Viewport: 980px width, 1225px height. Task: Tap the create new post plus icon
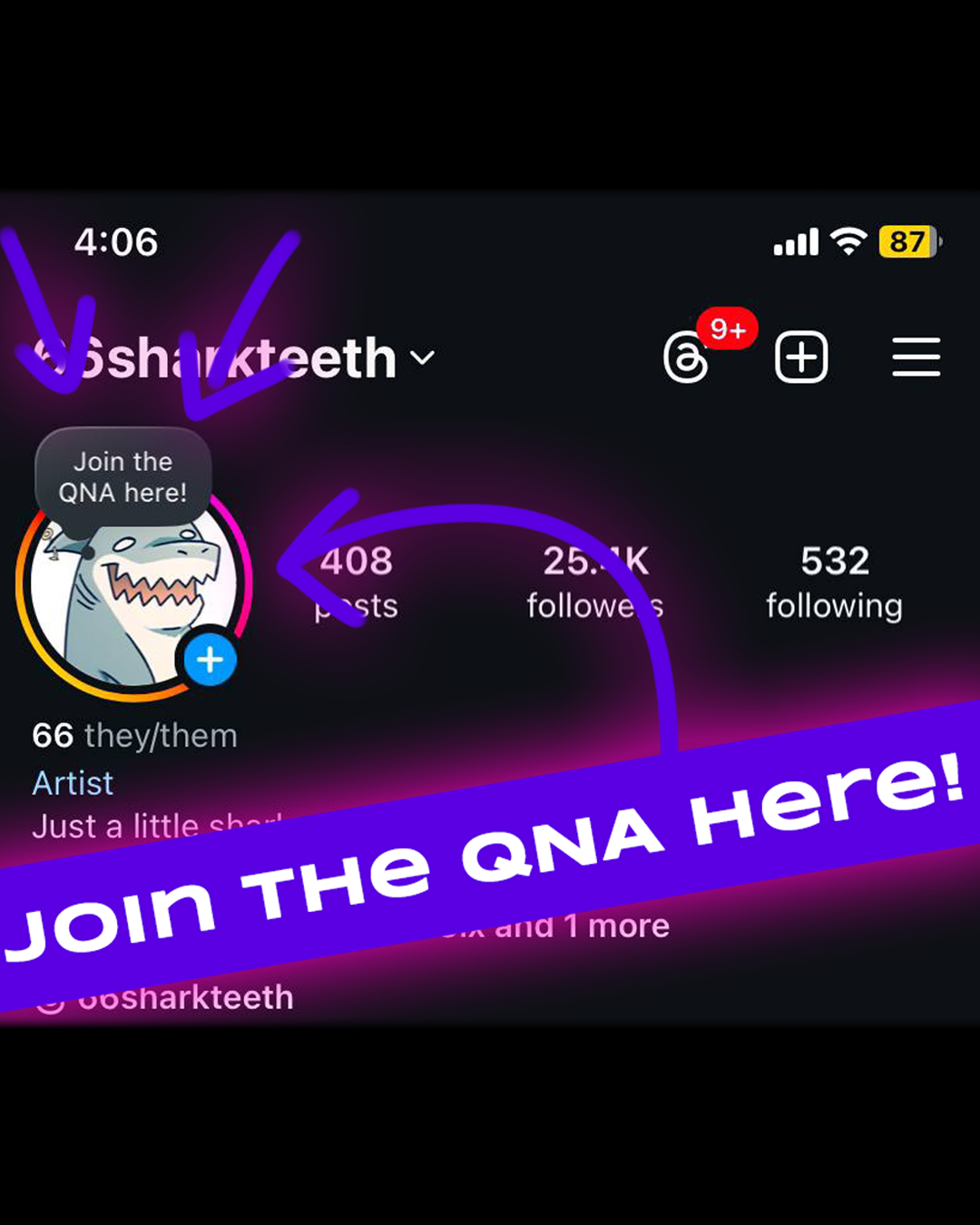point(801,357)
